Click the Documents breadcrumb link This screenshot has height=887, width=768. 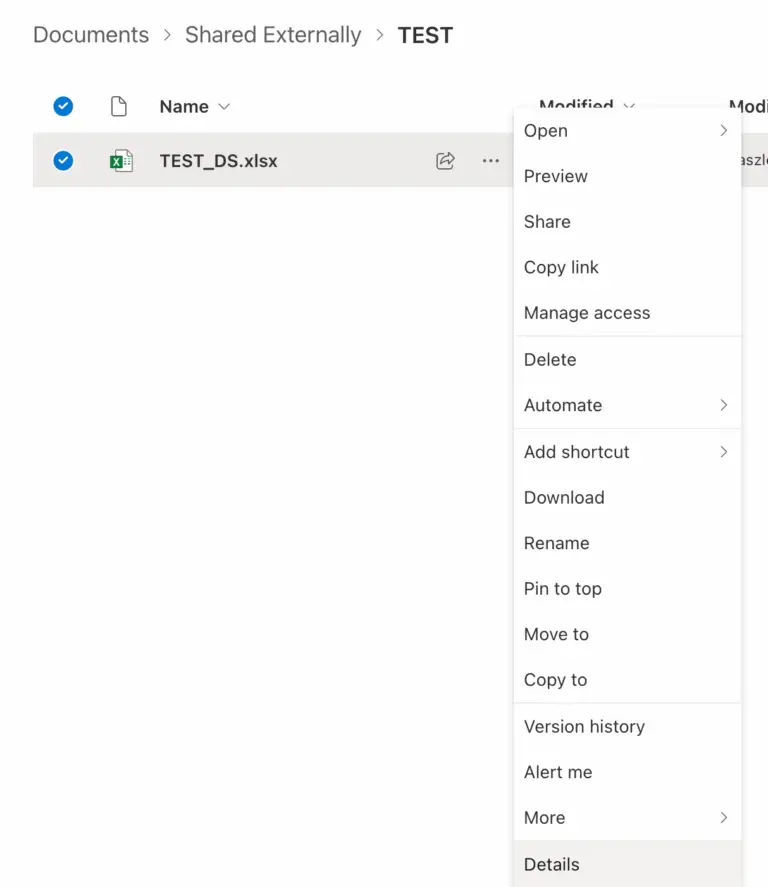90,34
